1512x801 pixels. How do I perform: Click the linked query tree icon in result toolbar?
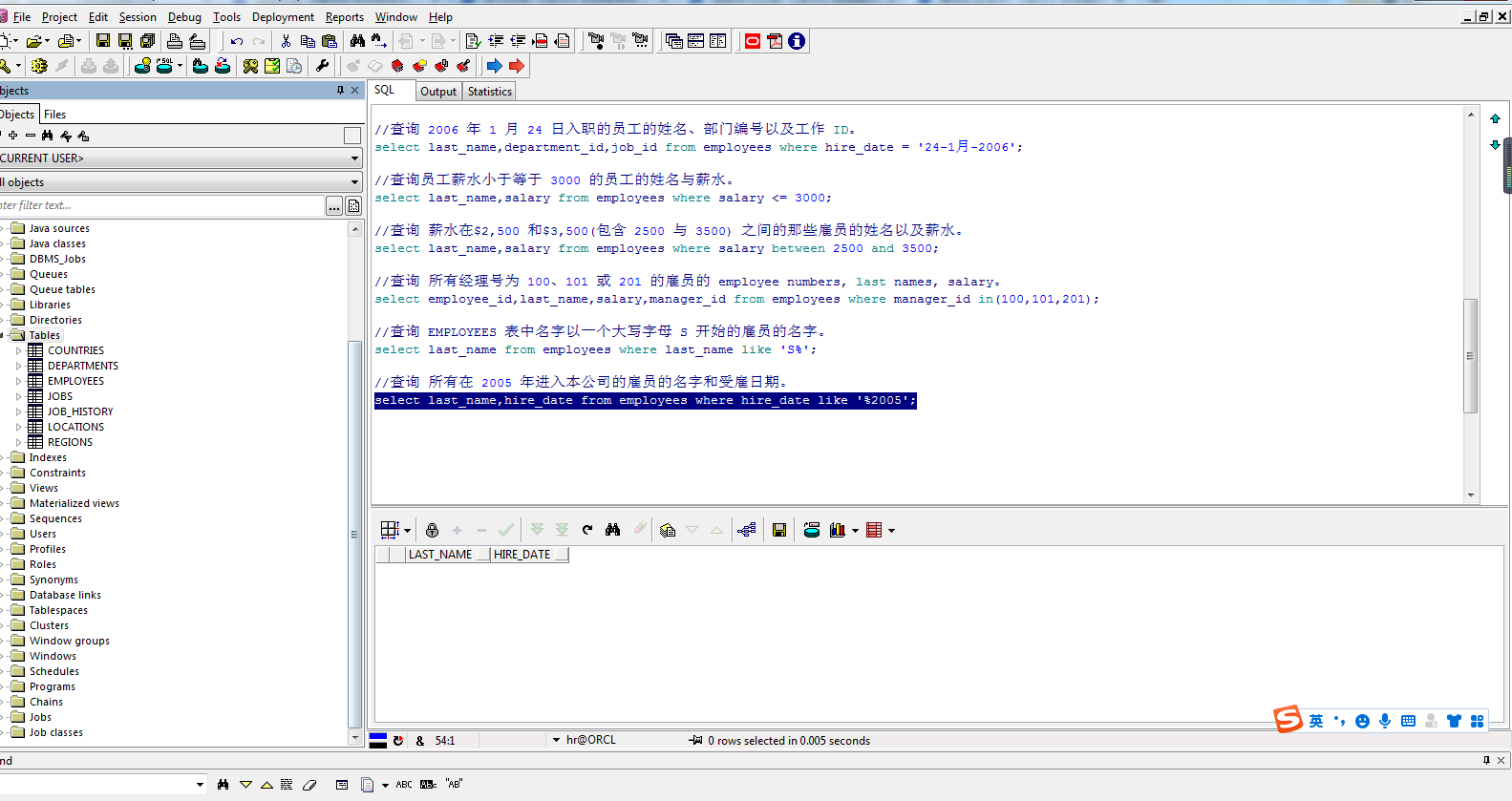pos(747,530)
